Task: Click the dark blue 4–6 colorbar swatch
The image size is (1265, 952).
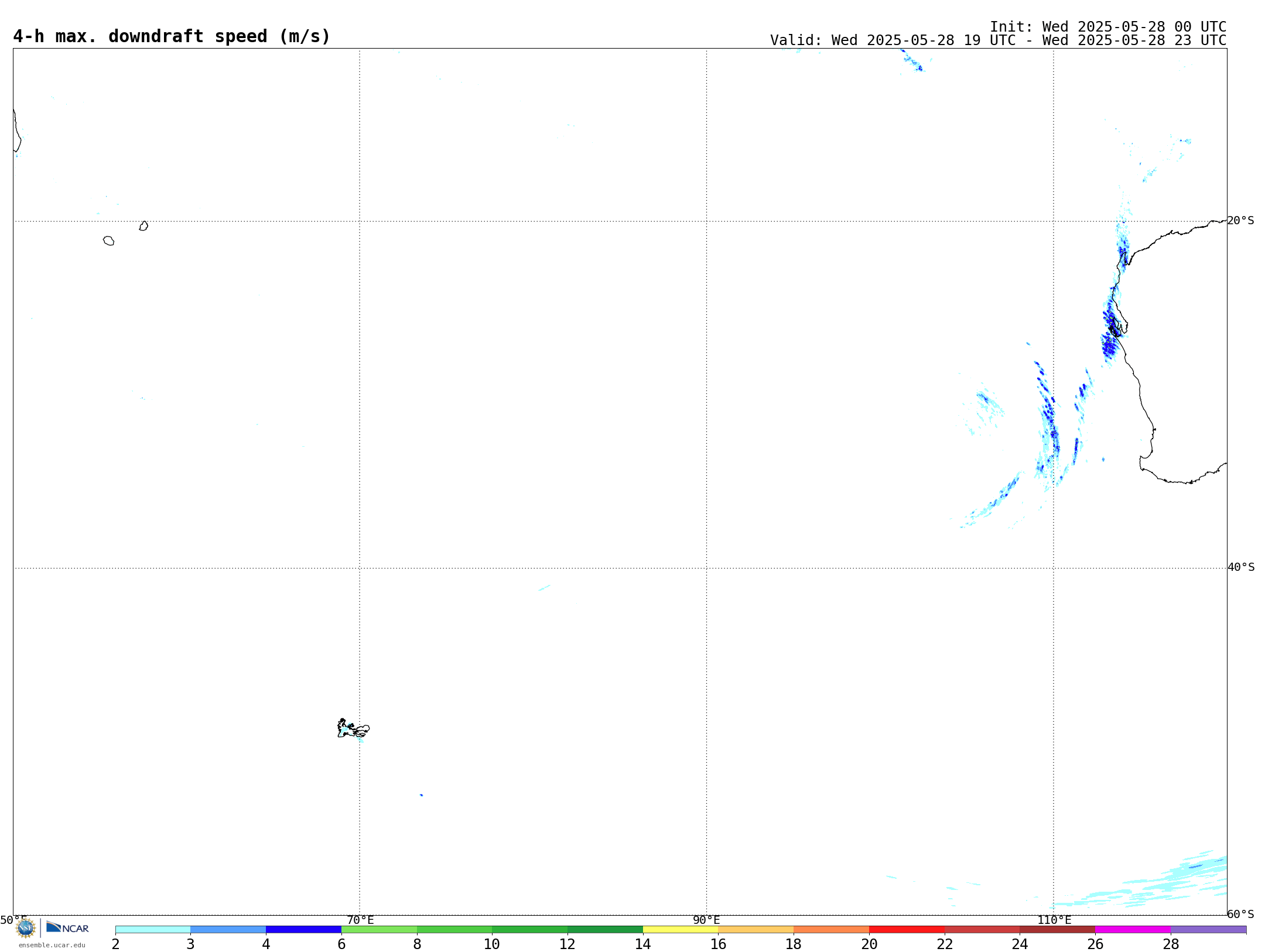Action: pos(303,929)
